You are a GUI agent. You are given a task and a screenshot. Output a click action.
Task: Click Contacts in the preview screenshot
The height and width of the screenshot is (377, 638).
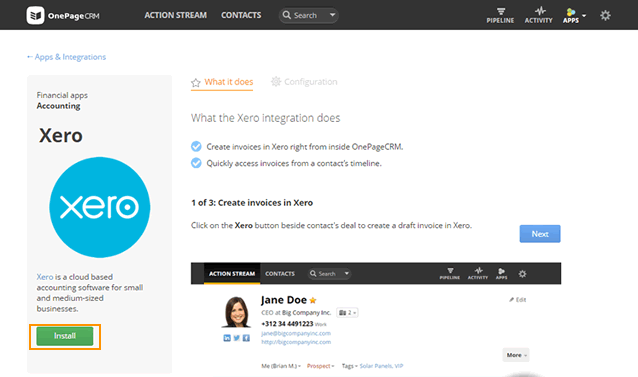[x=280, y=274]
